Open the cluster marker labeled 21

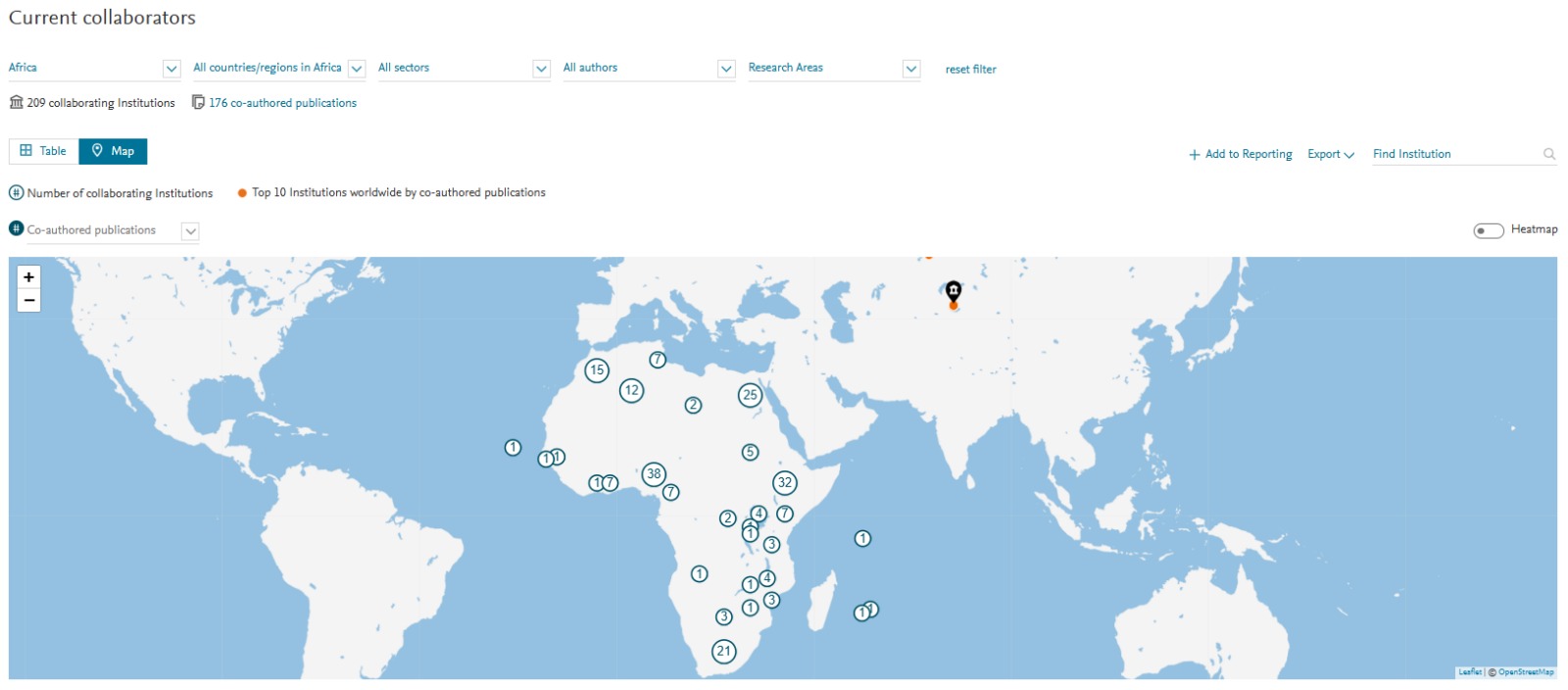point(724,651)
